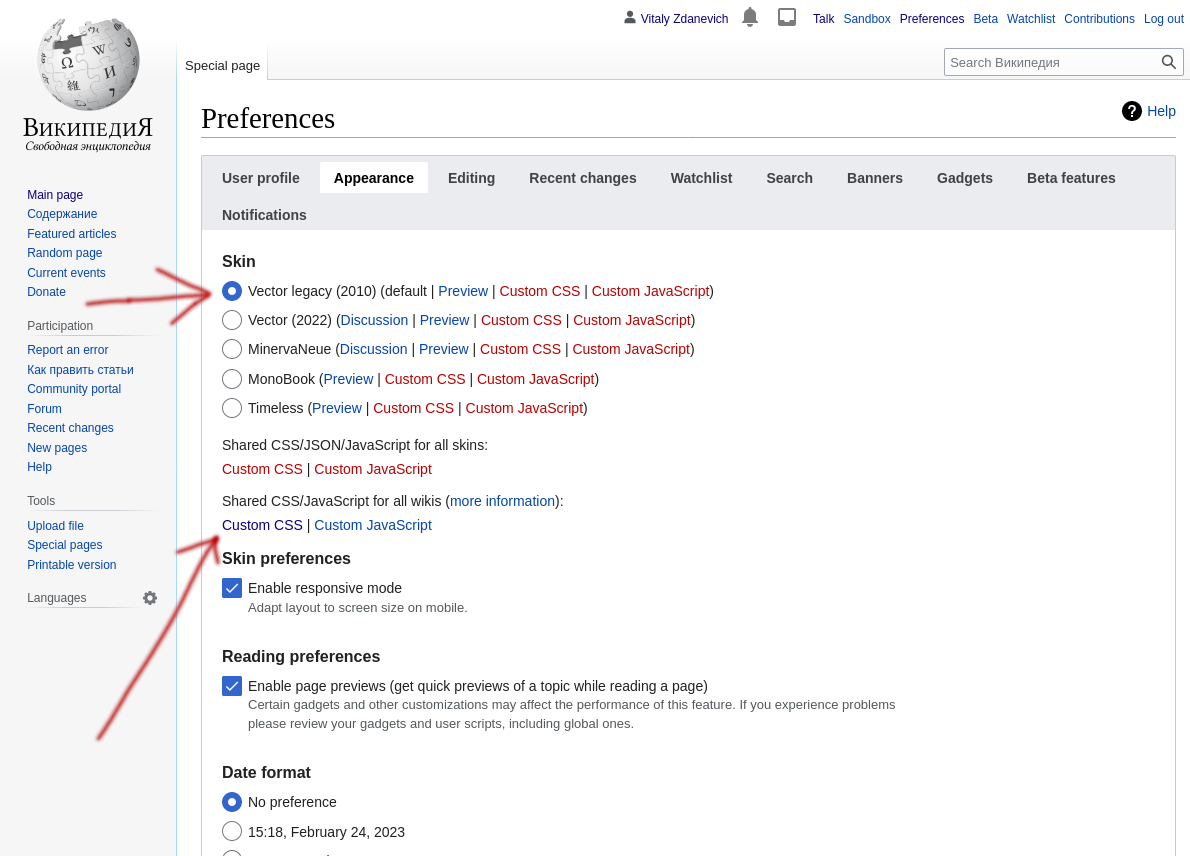Select the No preference date format
The height and width of the screenshot is (856, 1190).
(231, 802)
